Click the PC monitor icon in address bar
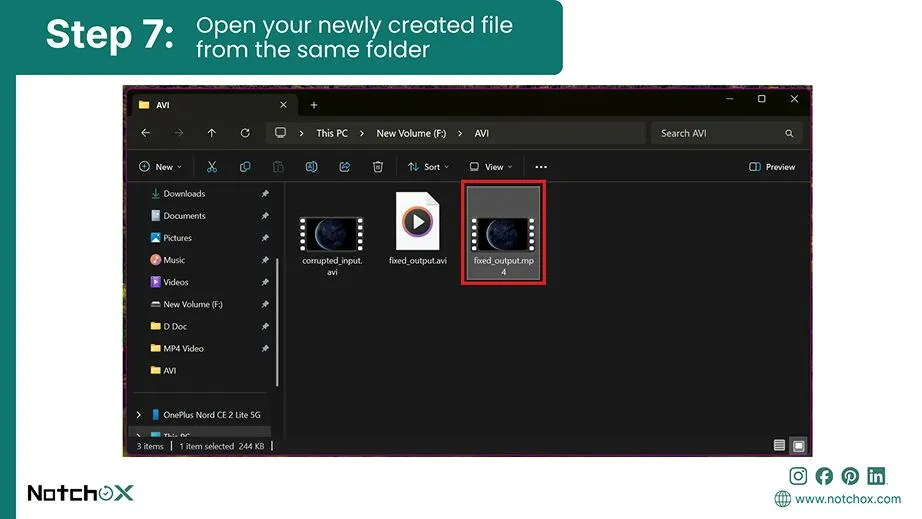 tap(280, 133)
